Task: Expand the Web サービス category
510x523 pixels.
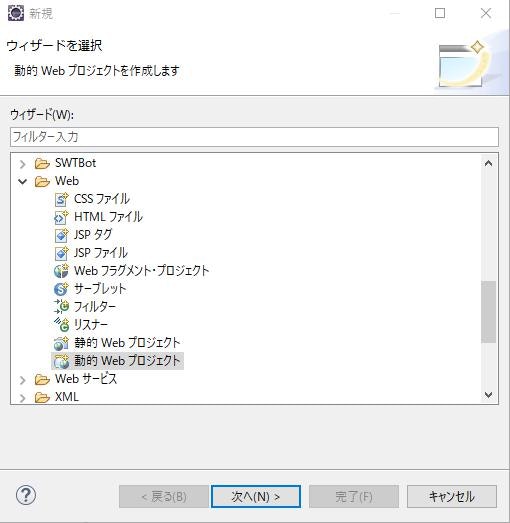Action: [23, 380]
